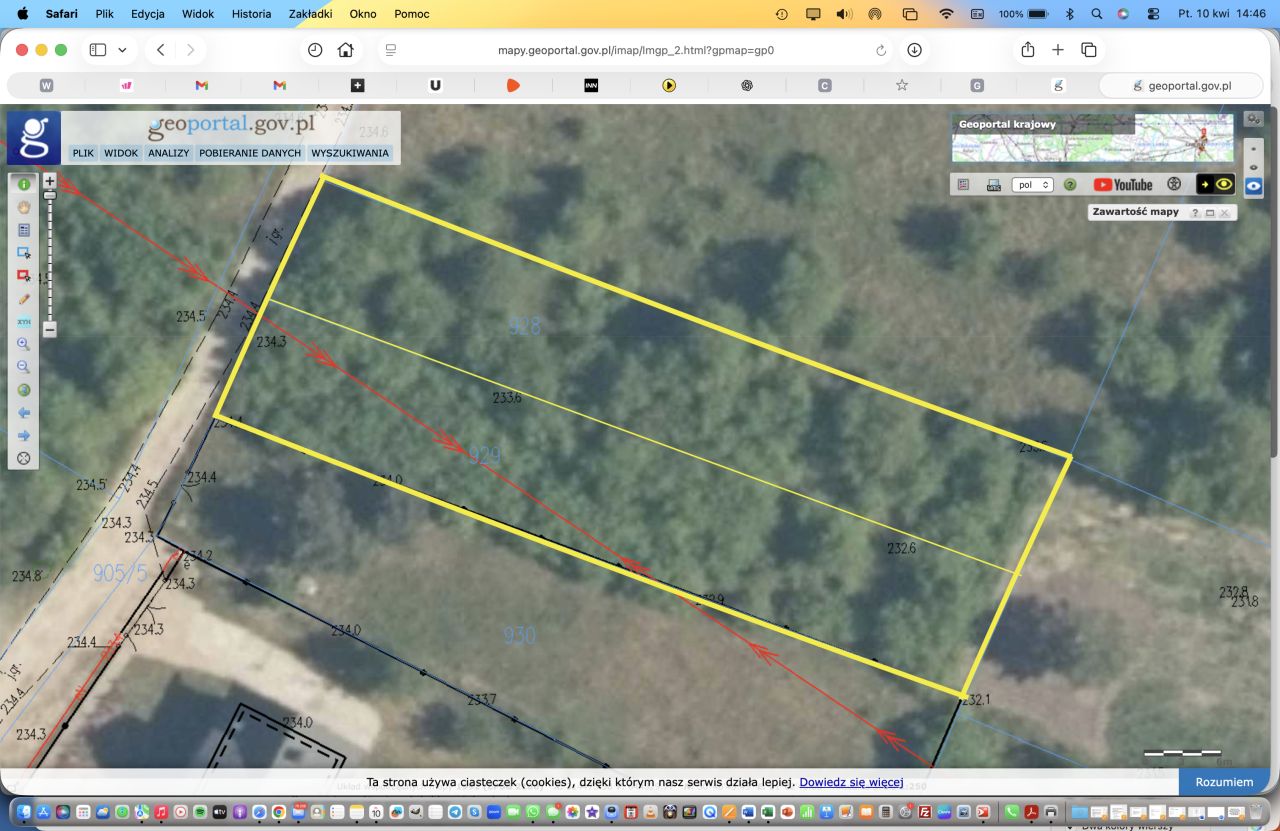1280x831 pixels.
Task: Go to previous map view arrow
Action: pyautogui.click(x=24, y=413)
